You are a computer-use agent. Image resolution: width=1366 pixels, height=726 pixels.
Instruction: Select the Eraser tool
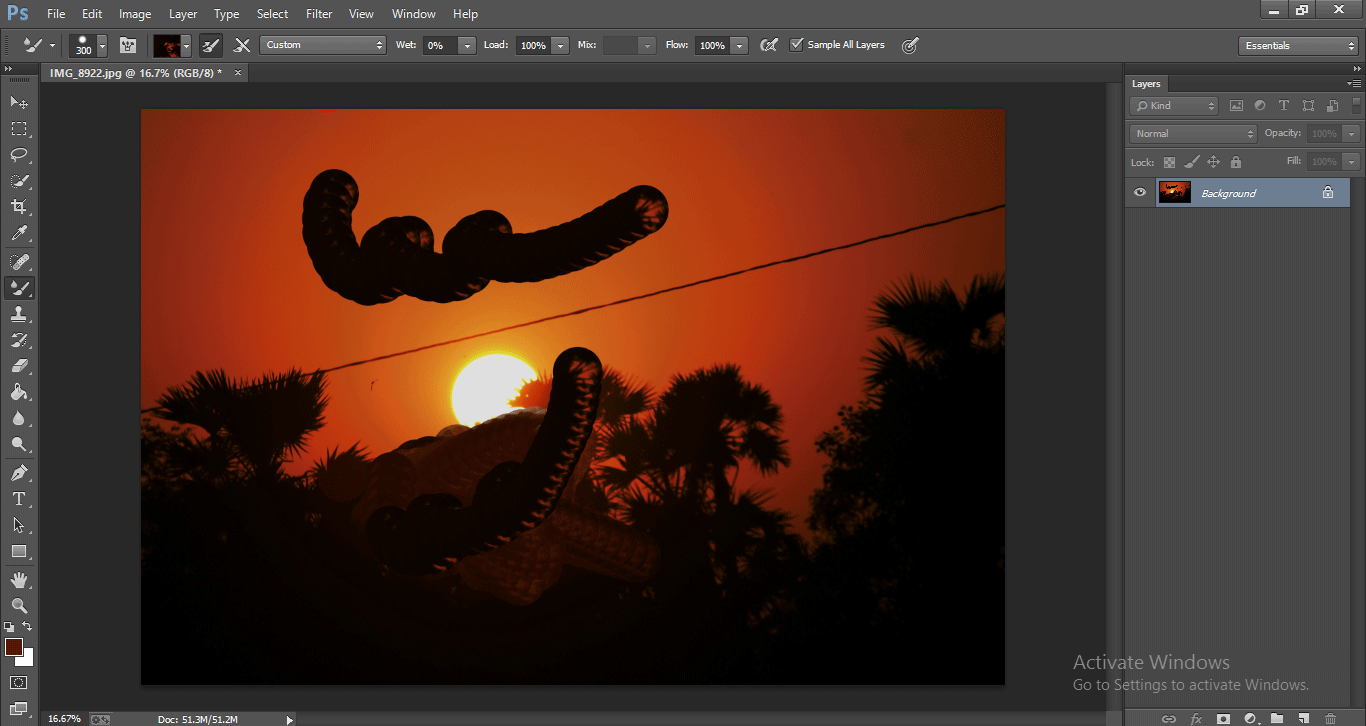19,366
